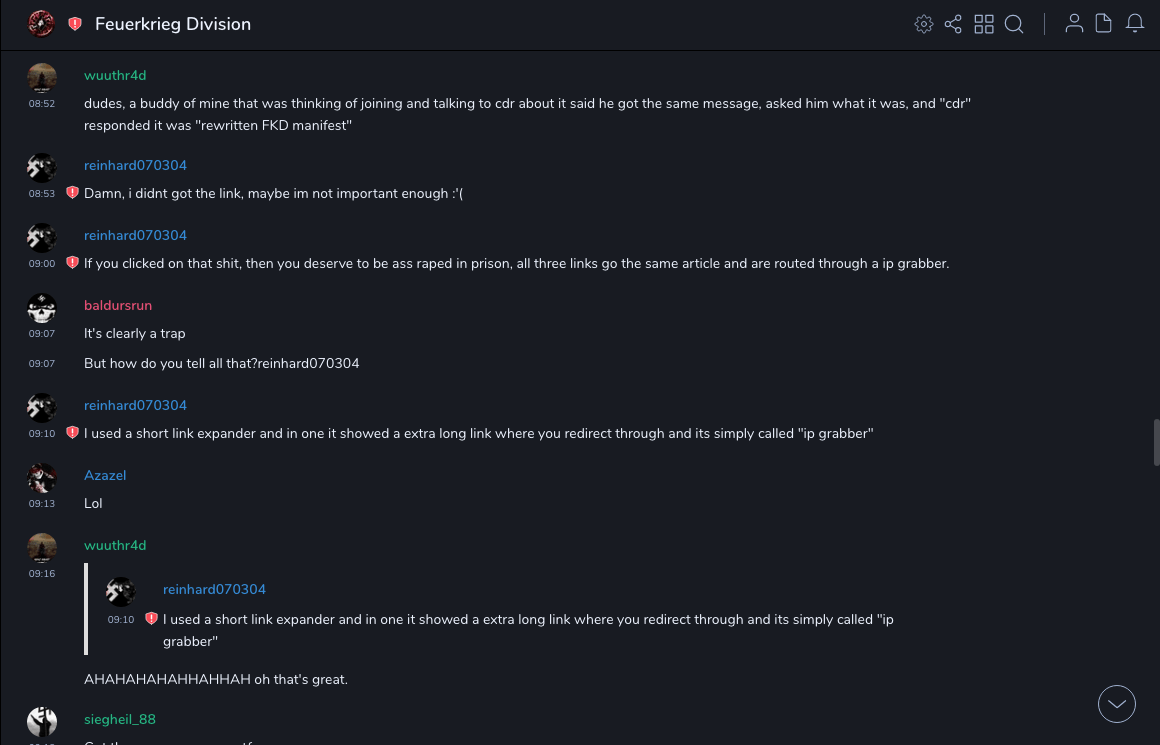Click the room avatar in the header
Screen dimensions: 1160x745
[41, 24]
